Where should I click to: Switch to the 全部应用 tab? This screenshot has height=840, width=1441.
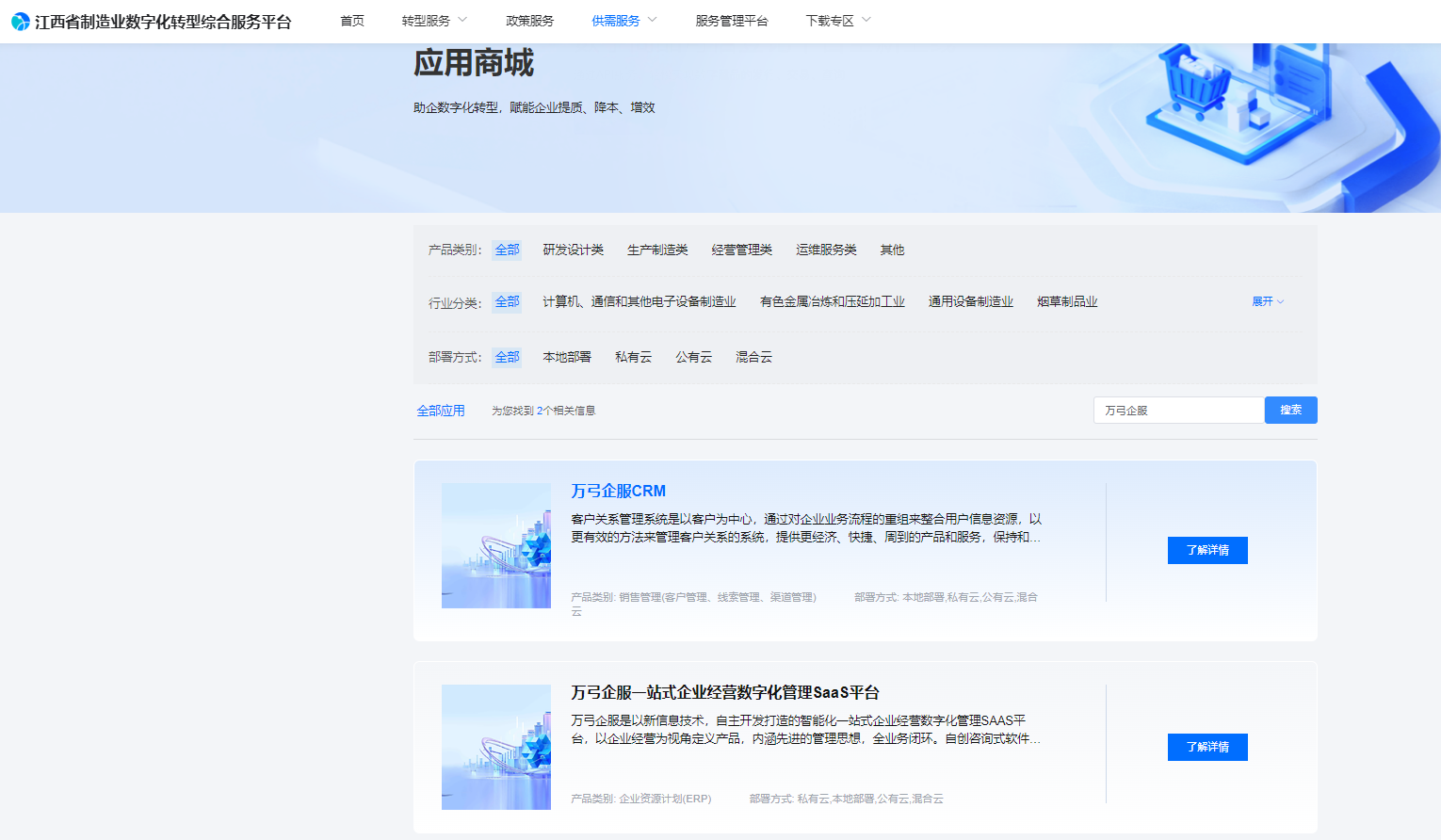pyautogui.click(x=441, y=411)
